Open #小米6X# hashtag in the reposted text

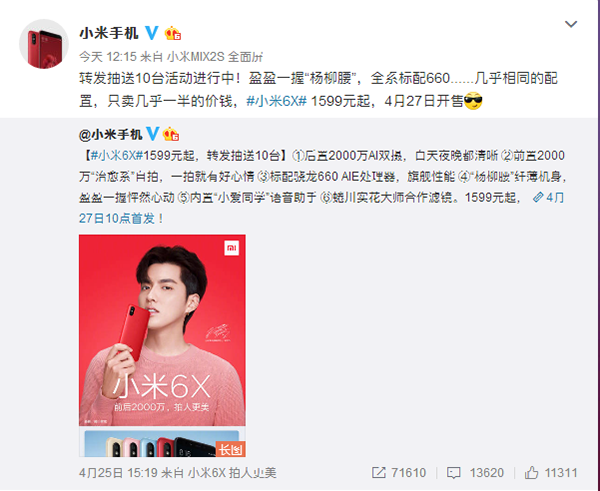(x=117, y=156)
